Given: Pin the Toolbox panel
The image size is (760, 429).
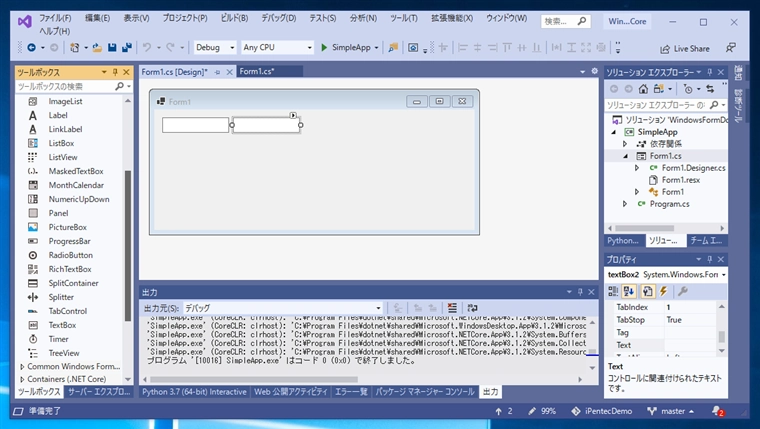Looking at the screenshot, I should click(x=115, y=72).
